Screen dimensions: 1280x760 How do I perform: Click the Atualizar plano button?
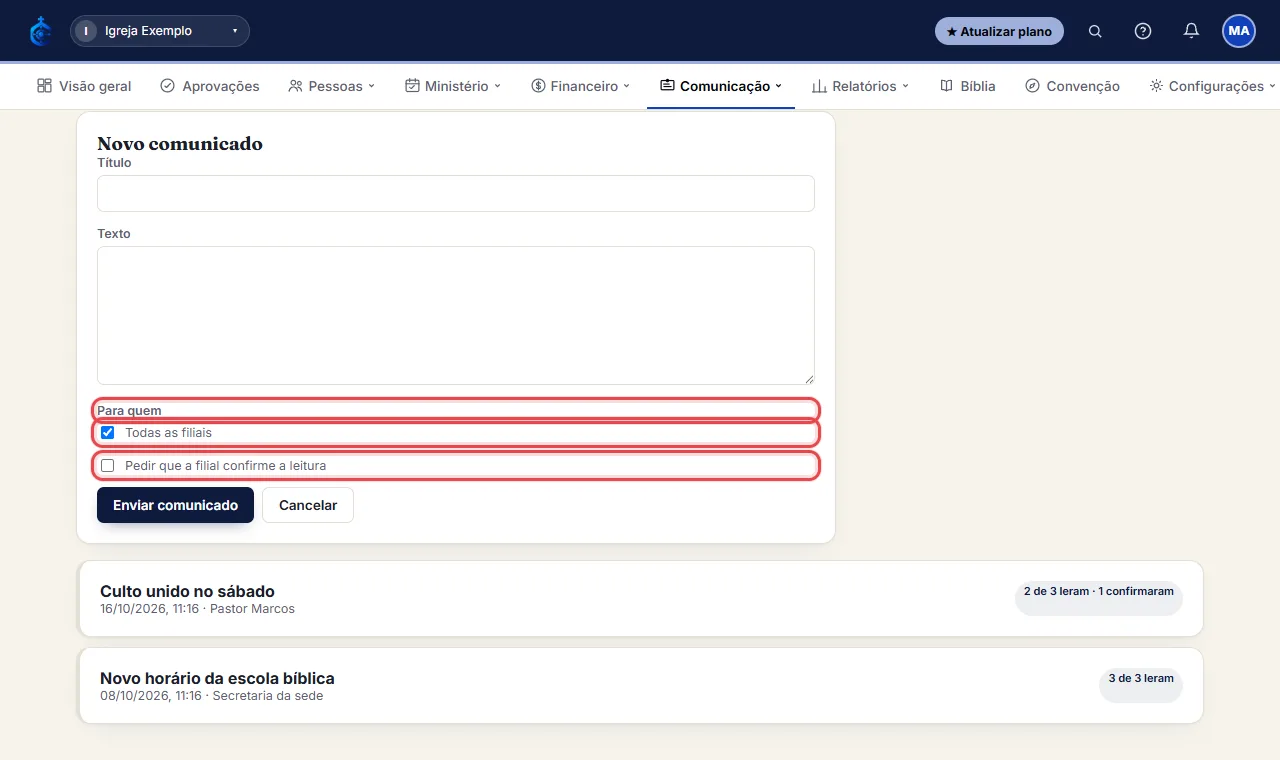click(x=999, y=31)
